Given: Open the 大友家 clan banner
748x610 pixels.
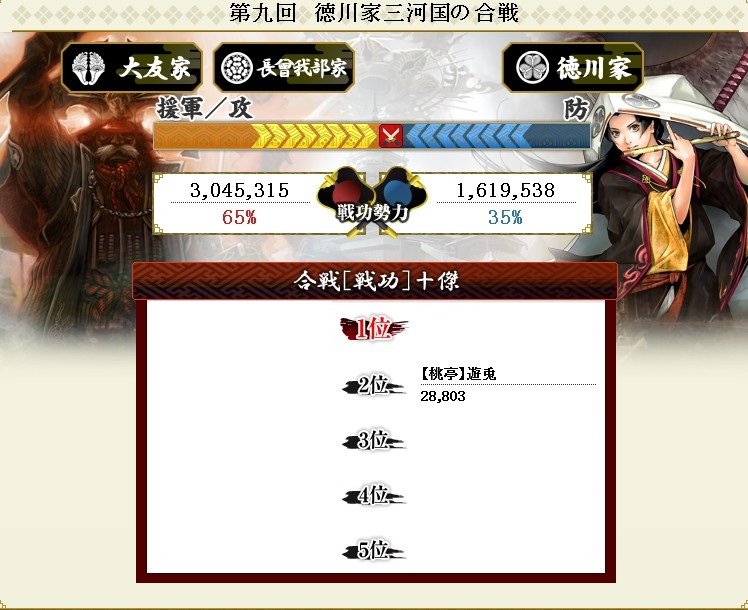Looking at the screenshot, I should pyautogui.click(x=132, y=68).
